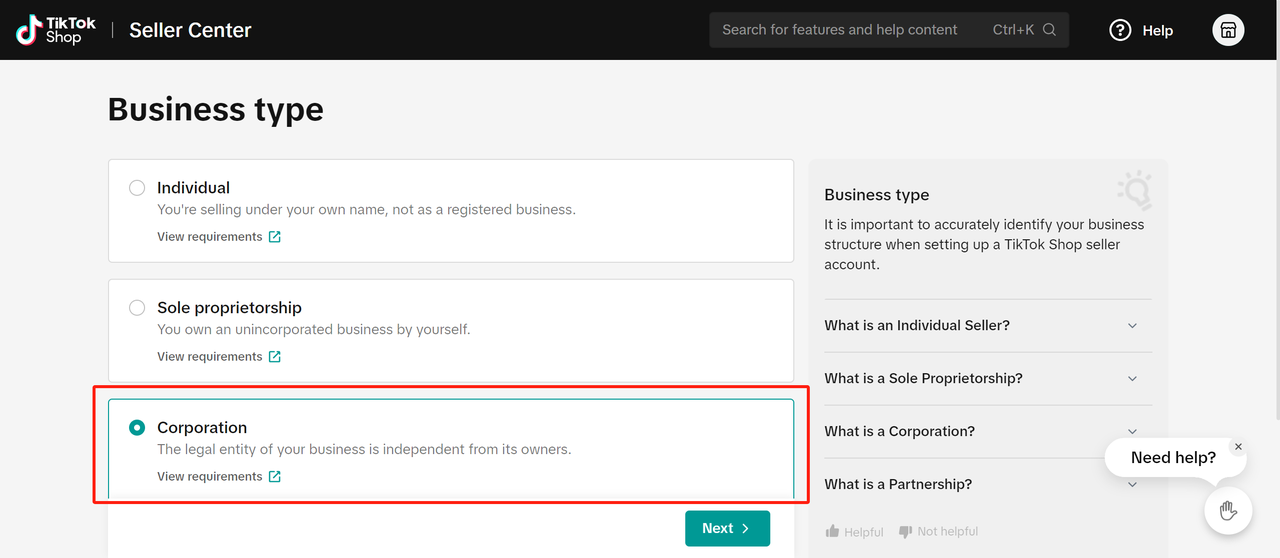Screen dimensions: 1280x558
Task: Open the Help question mark icon
Action: [1120, 30]
